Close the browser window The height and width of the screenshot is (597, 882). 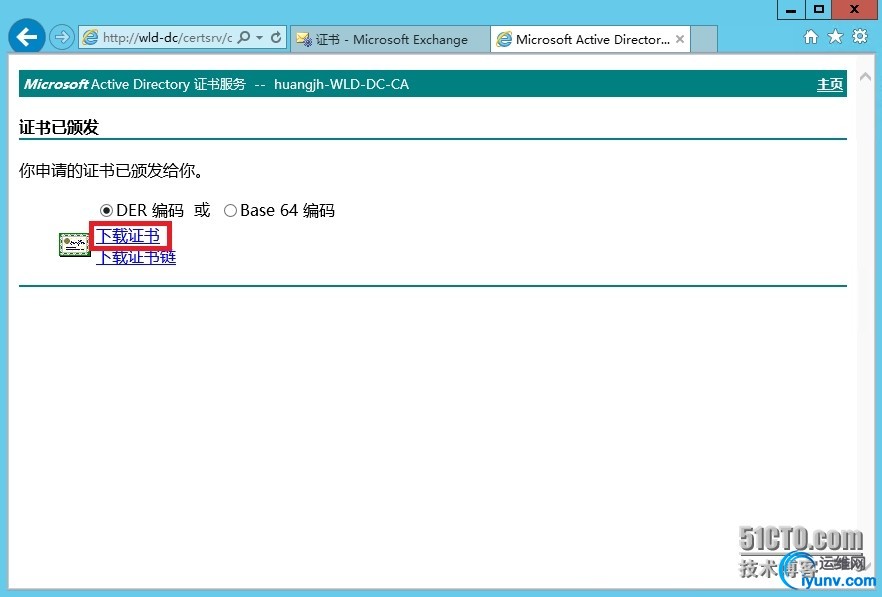click(854, 10)
